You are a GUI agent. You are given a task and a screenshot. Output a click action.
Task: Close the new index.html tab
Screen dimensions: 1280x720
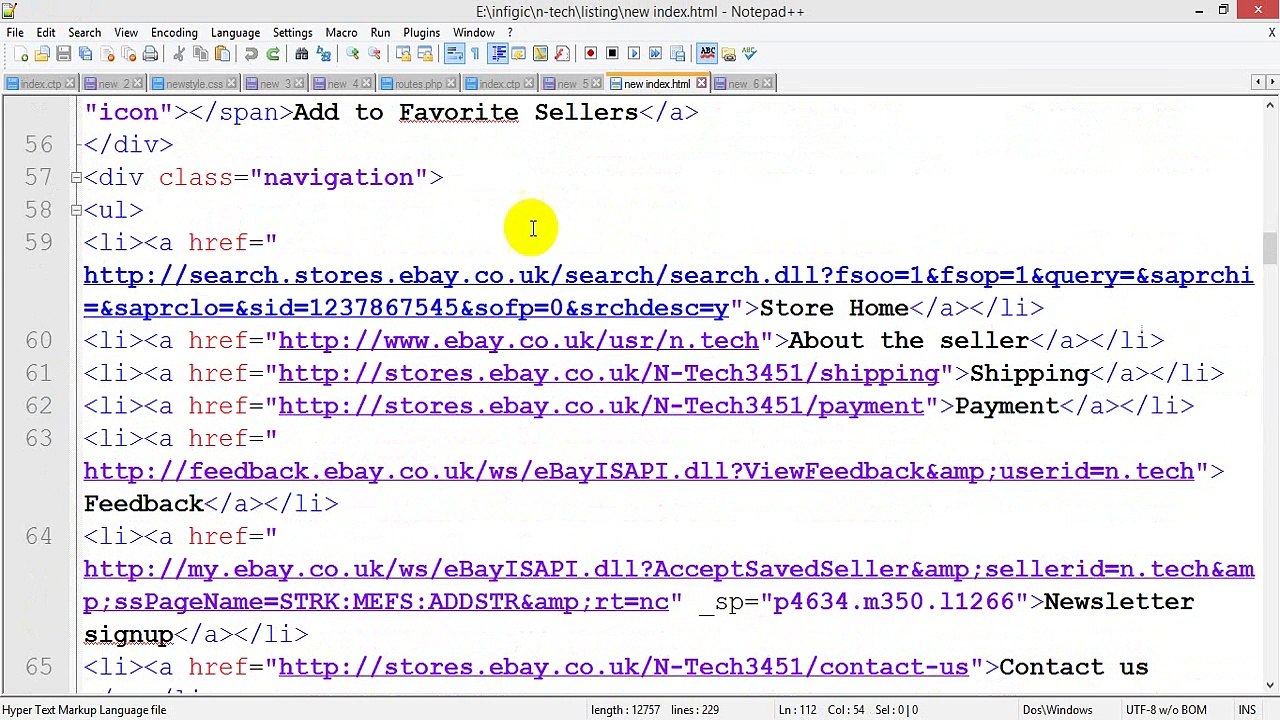point(701,84)
